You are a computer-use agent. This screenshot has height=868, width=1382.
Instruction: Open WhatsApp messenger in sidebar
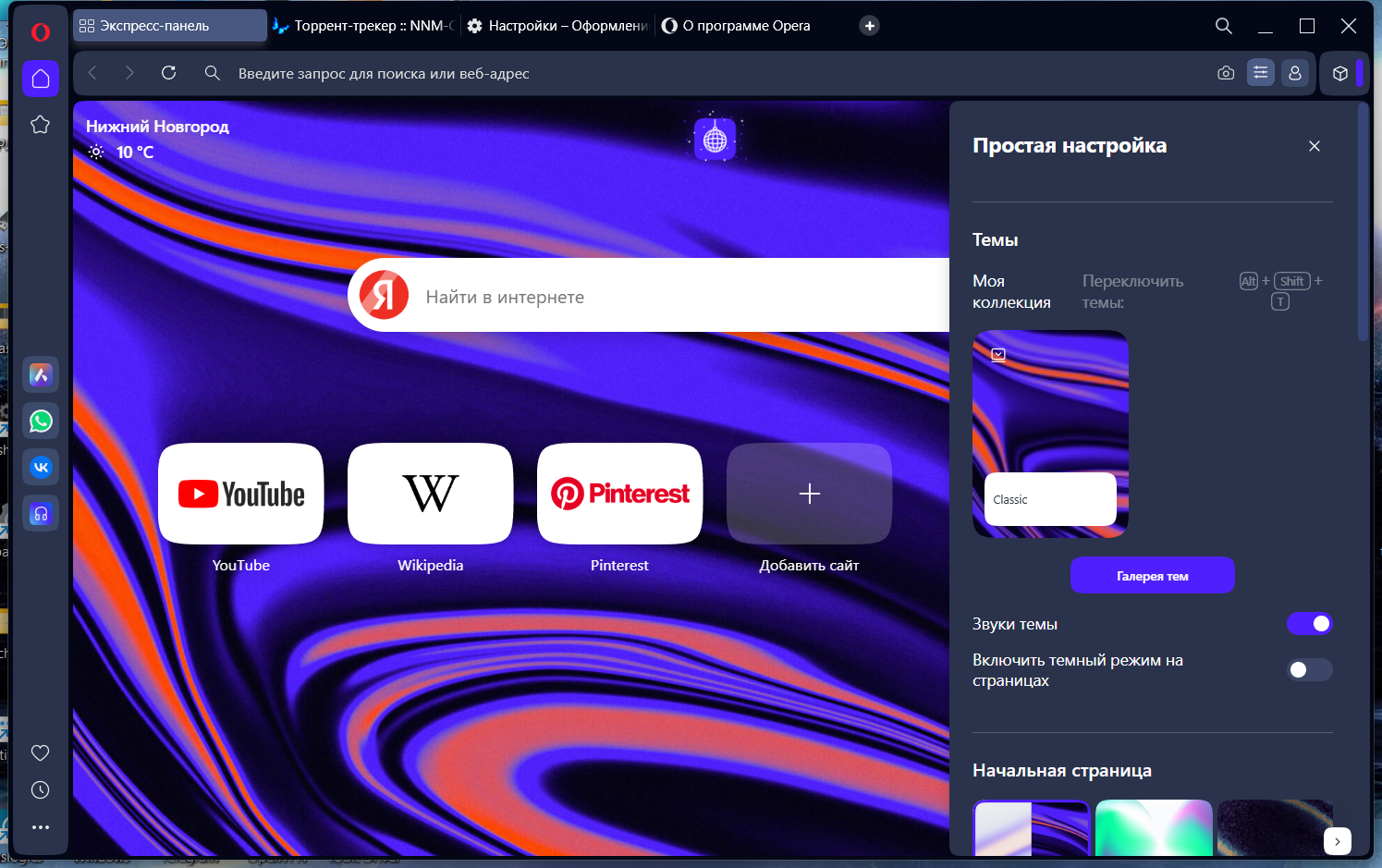(x=41, y=422)
